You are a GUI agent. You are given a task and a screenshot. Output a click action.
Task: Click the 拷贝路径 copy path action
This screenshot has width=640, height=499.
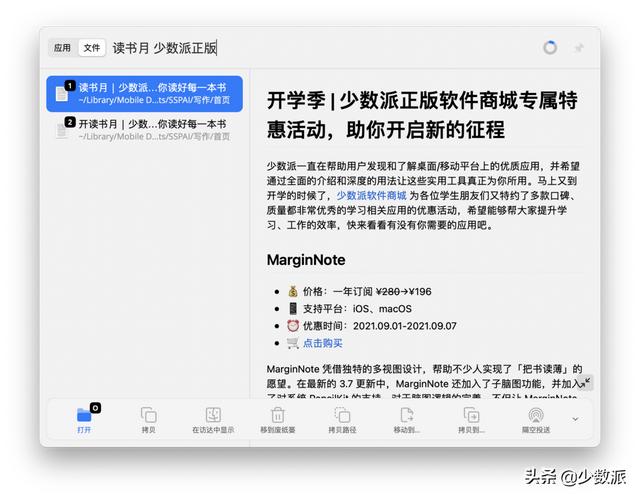click(342, 419)
